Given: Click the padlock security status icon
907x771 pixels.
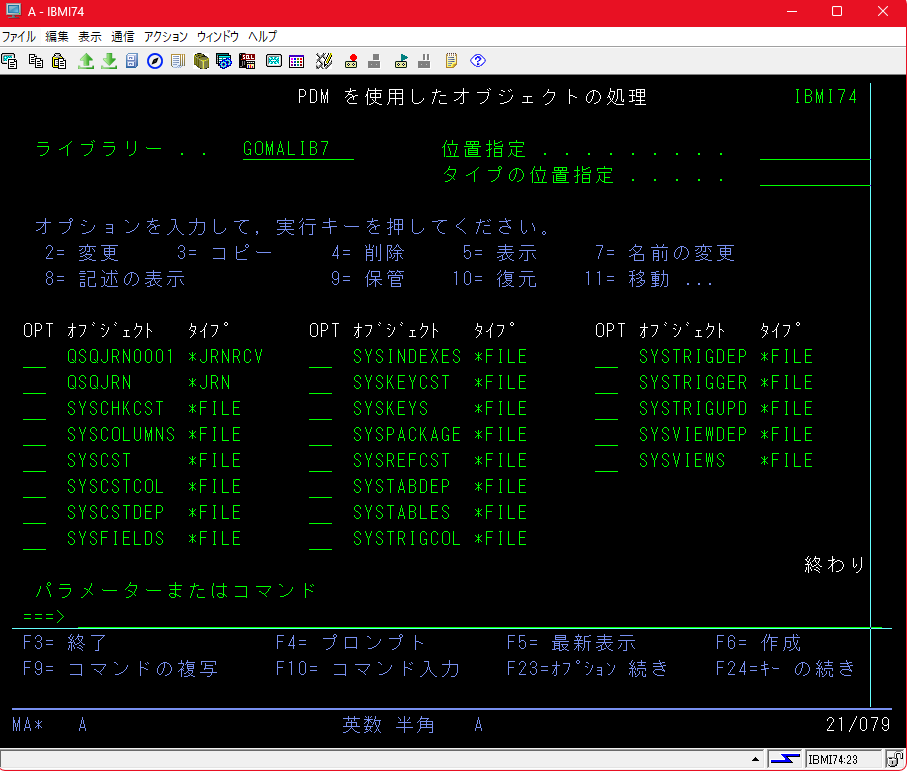Looking at the screenshot, I should coord(894,759).
